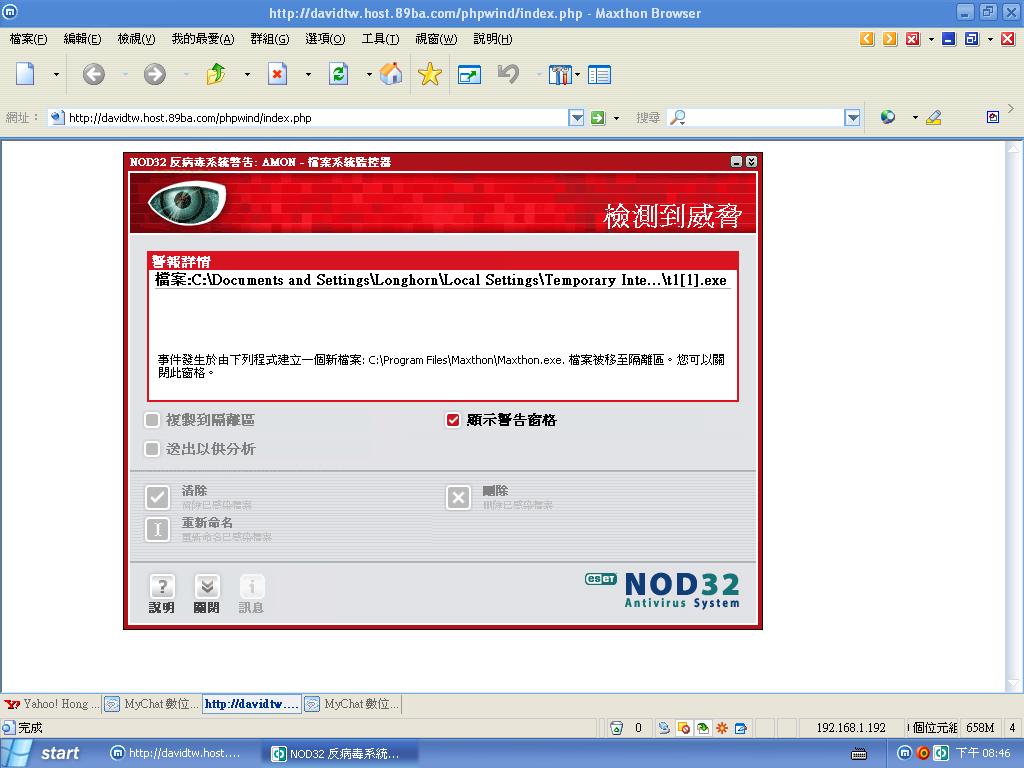1024x768 pixels.
Task: Open the 工具(T) menu
Action: coord(381,39)
